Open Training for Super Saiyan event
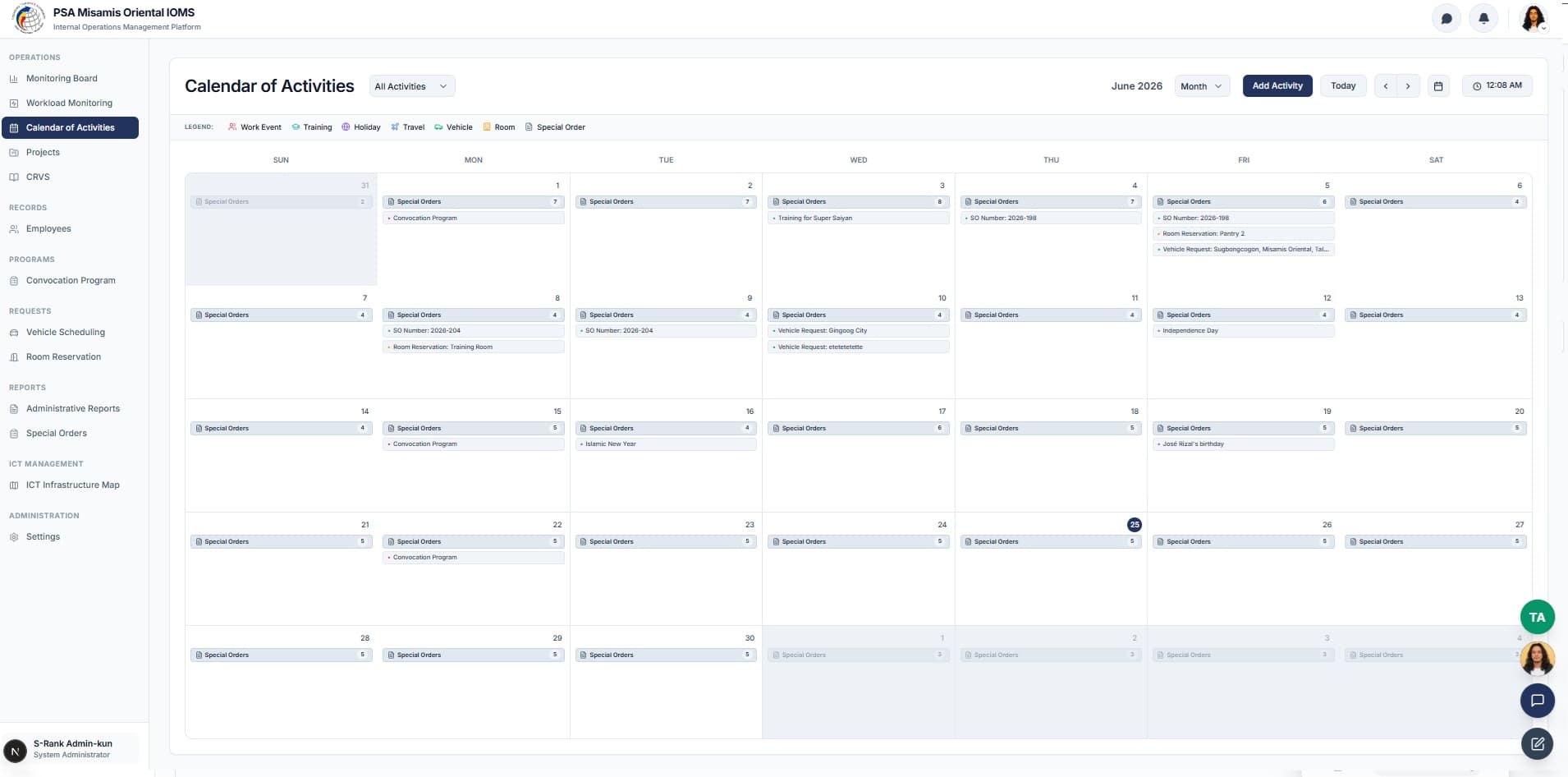 tap(858, 218)
